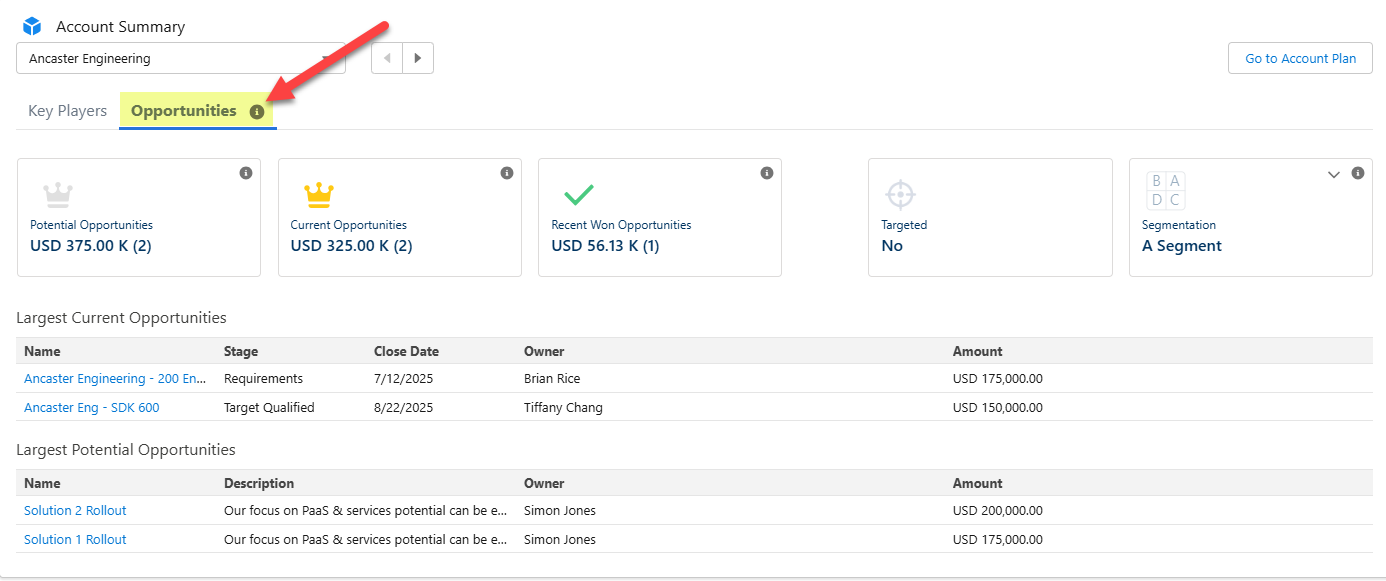Click info icon on Segmentation card
1386x581 pixels.
click(x=1358, y=173)
